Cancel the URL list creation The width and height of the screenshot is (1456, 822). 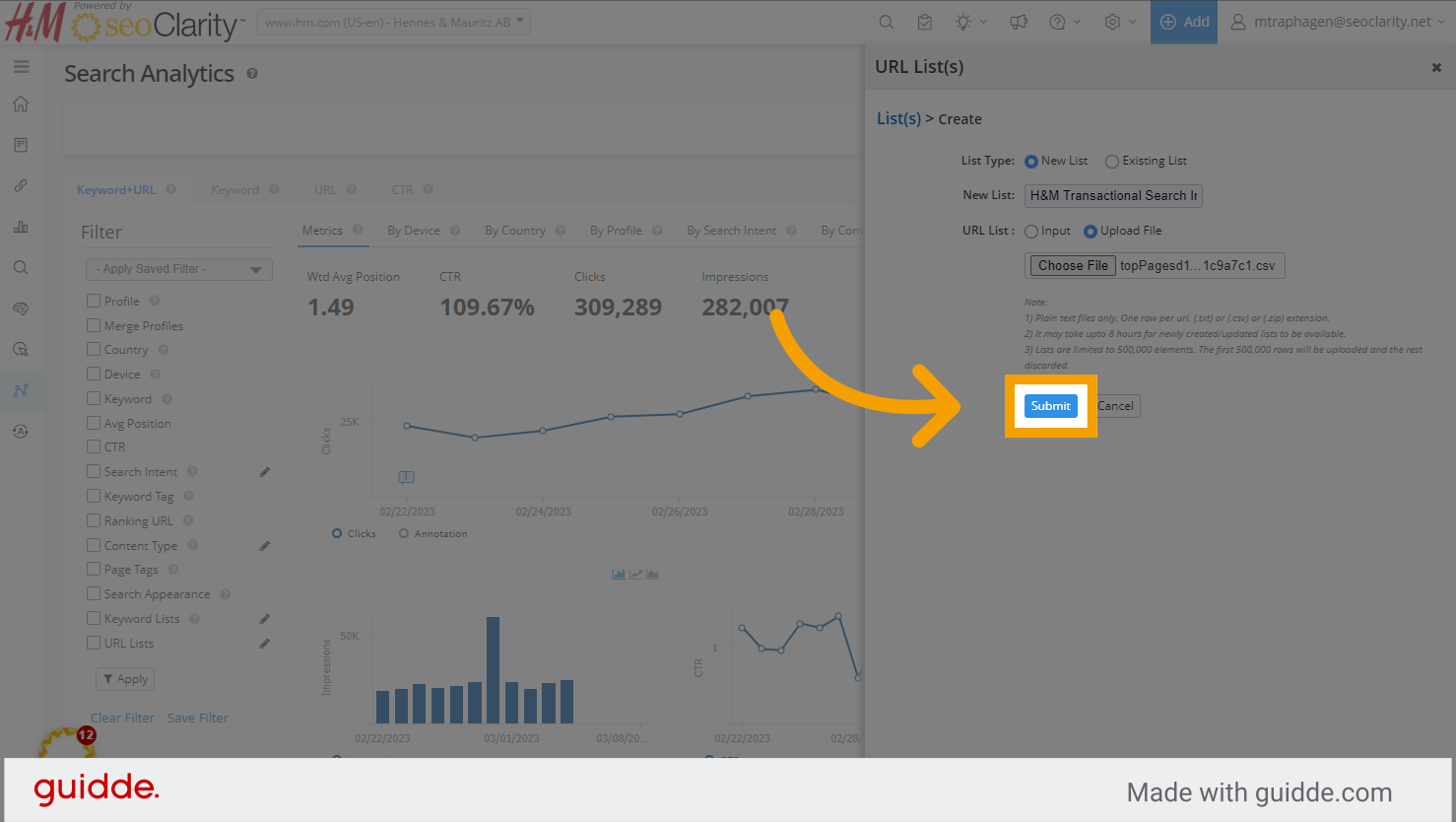click(1117, 406)
